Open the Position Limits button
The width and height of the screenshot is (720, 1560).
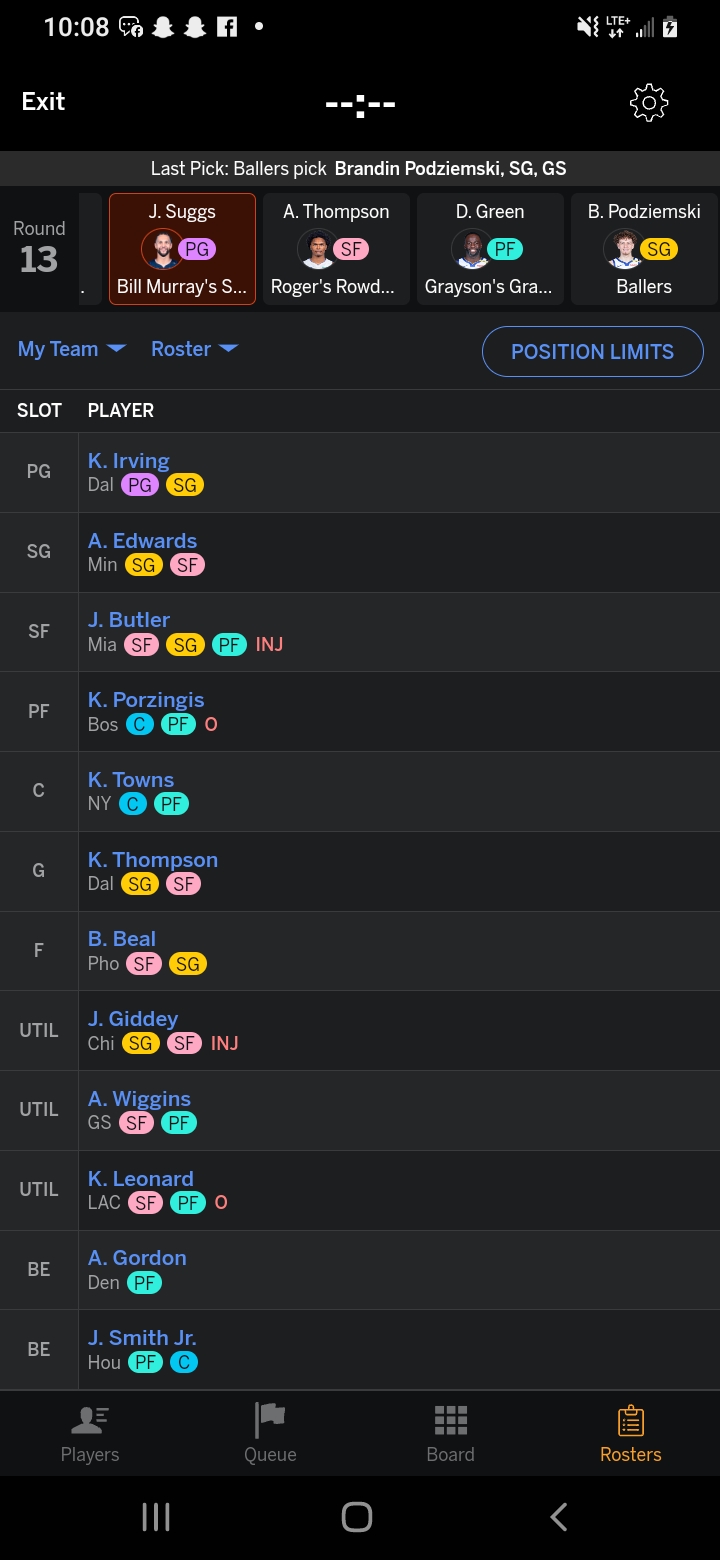click(592, 352)
